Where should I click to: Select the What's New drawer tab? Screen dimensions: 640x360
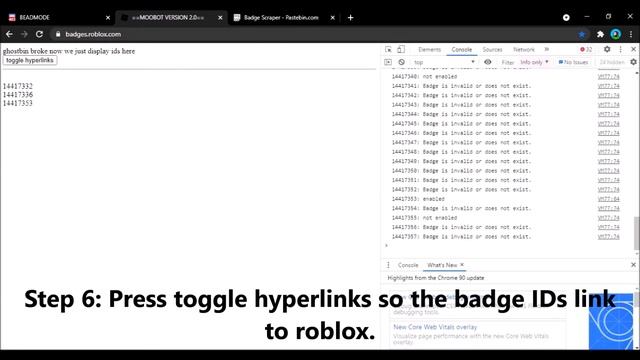(442, 265)
